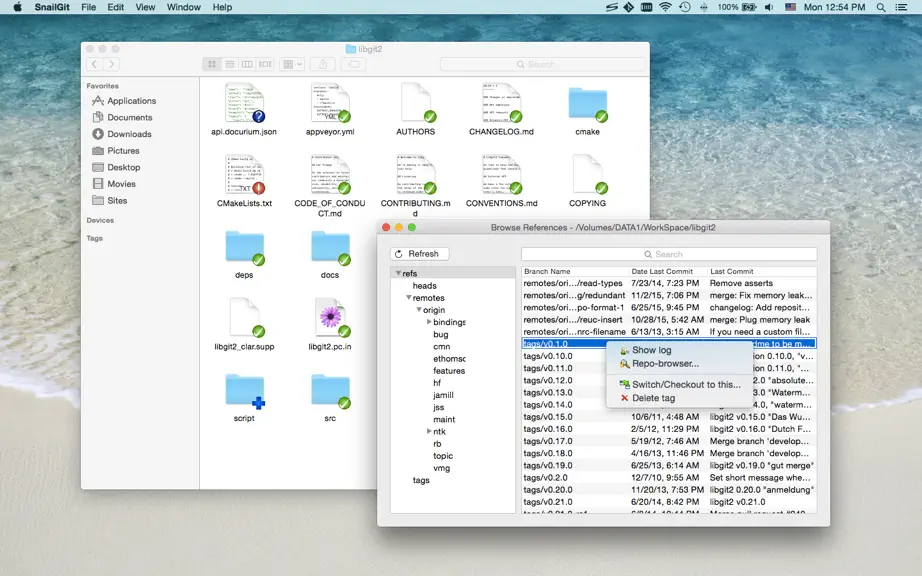Select the tags/v0.19.0 row
Image resolution: width=922 pixels, height=576 pixels.
(669, 466)
